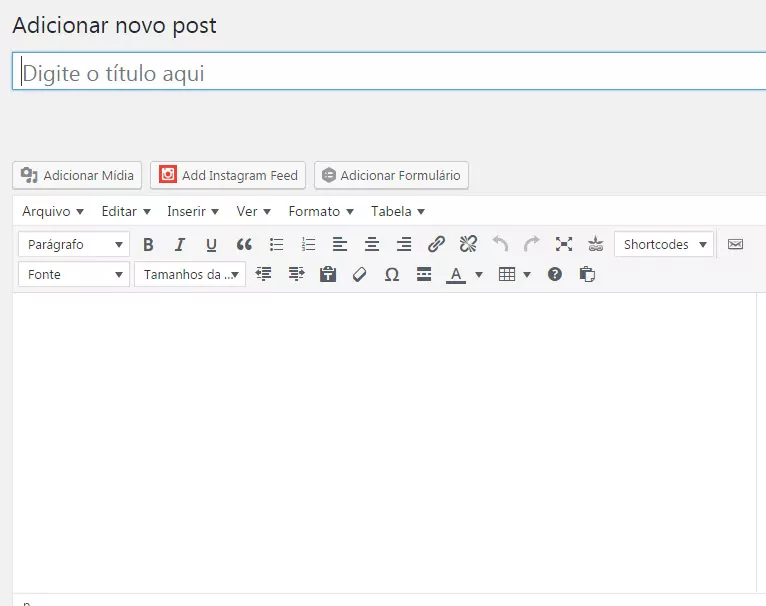This screenshot has width=766, height=606.
Task: Toggle italic text style
Action: [x=180, y=244]
